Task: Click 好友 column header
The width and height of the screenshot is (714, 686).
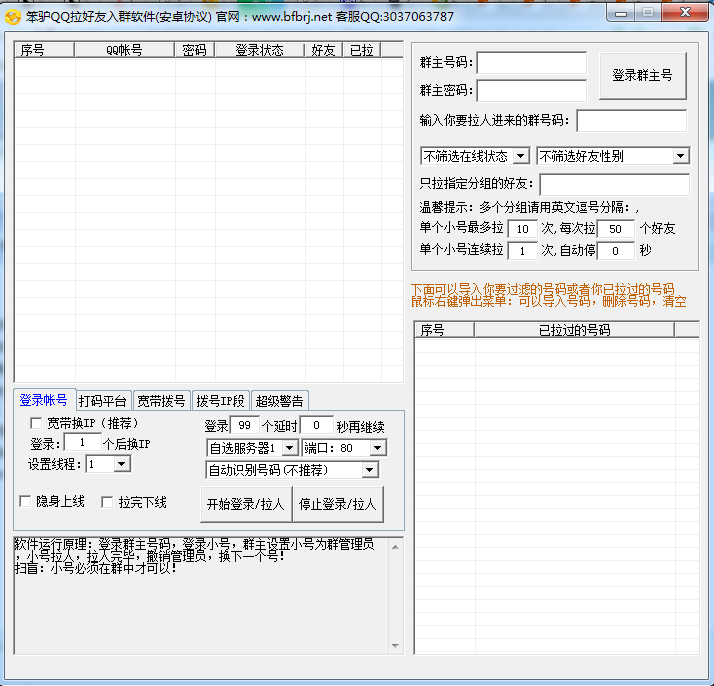Action: coord(324,50)
